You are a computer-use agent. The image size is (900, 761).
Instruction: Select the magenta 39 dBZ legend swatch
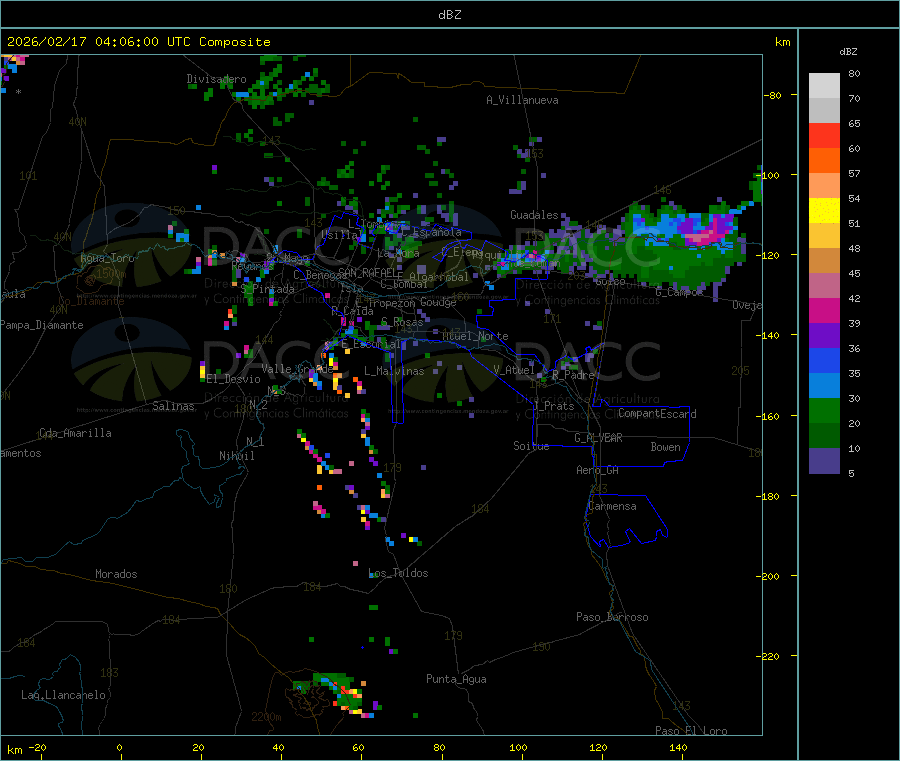coord(824,310)
